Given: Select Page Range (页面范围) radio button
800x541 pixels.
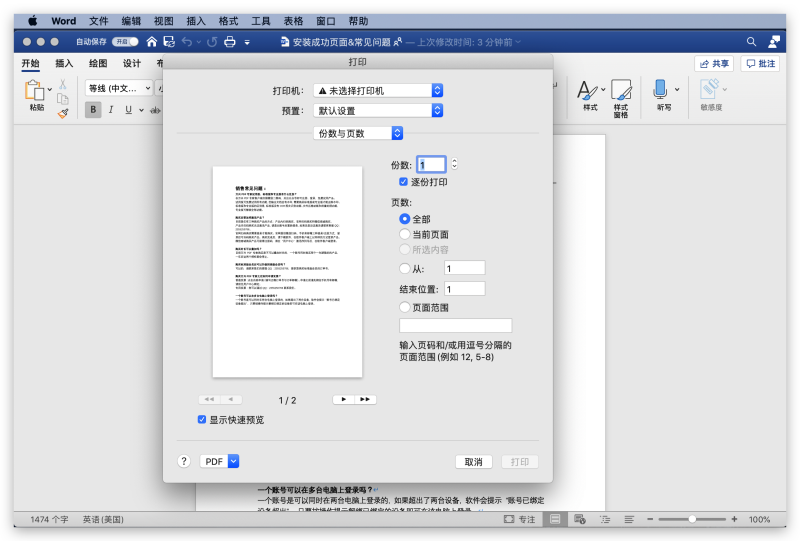Looking at the screenshot, I should (x=405, y=307).
